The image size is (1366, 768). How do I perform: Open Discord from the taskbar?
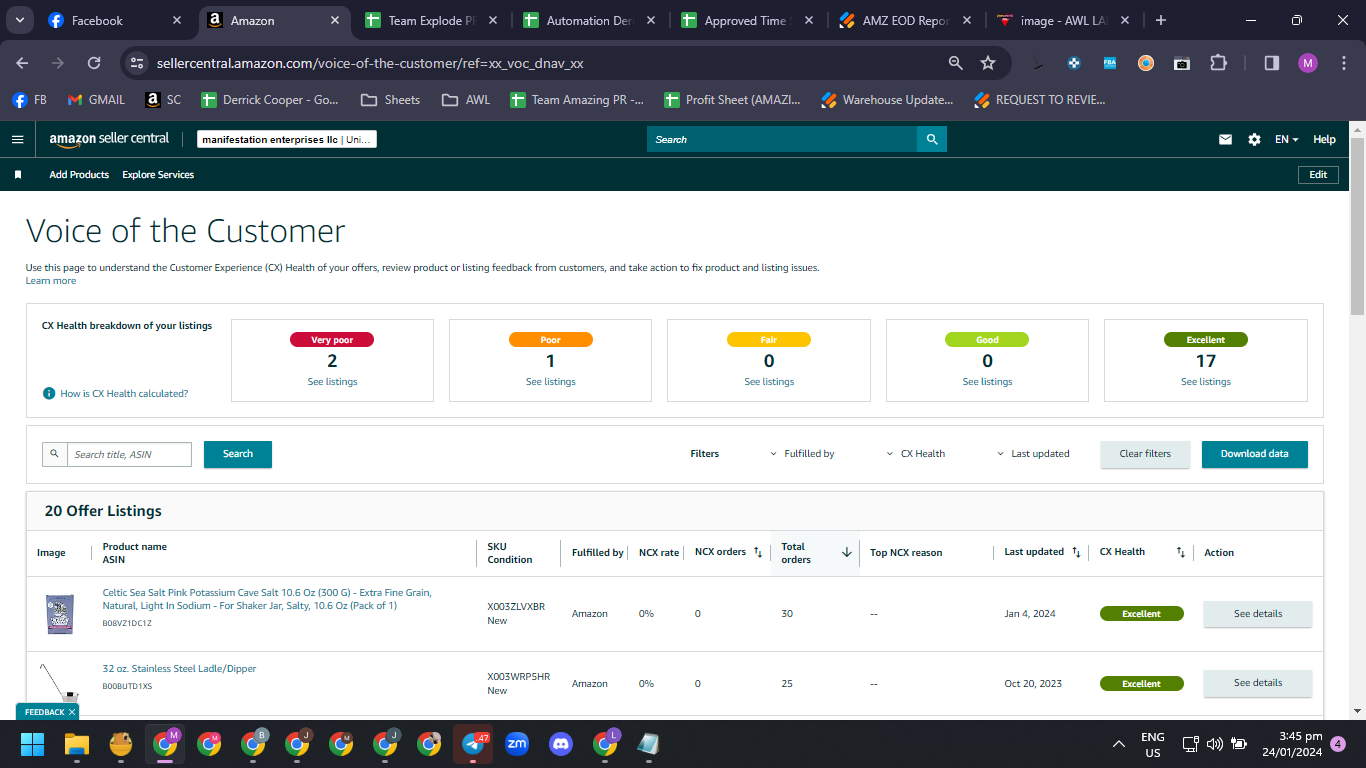click(x=561, y=744)
